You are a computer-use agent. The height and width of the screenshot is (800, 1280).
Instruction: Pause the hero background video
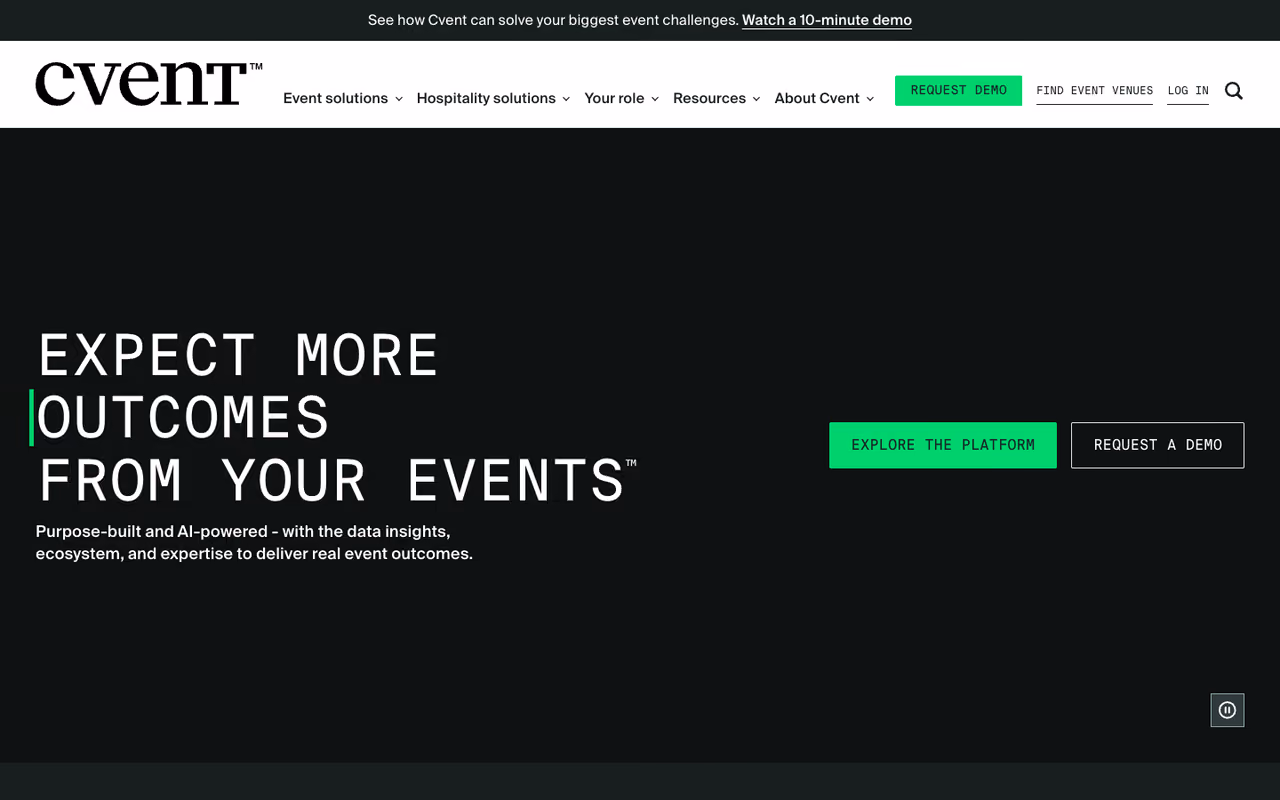1227,710
